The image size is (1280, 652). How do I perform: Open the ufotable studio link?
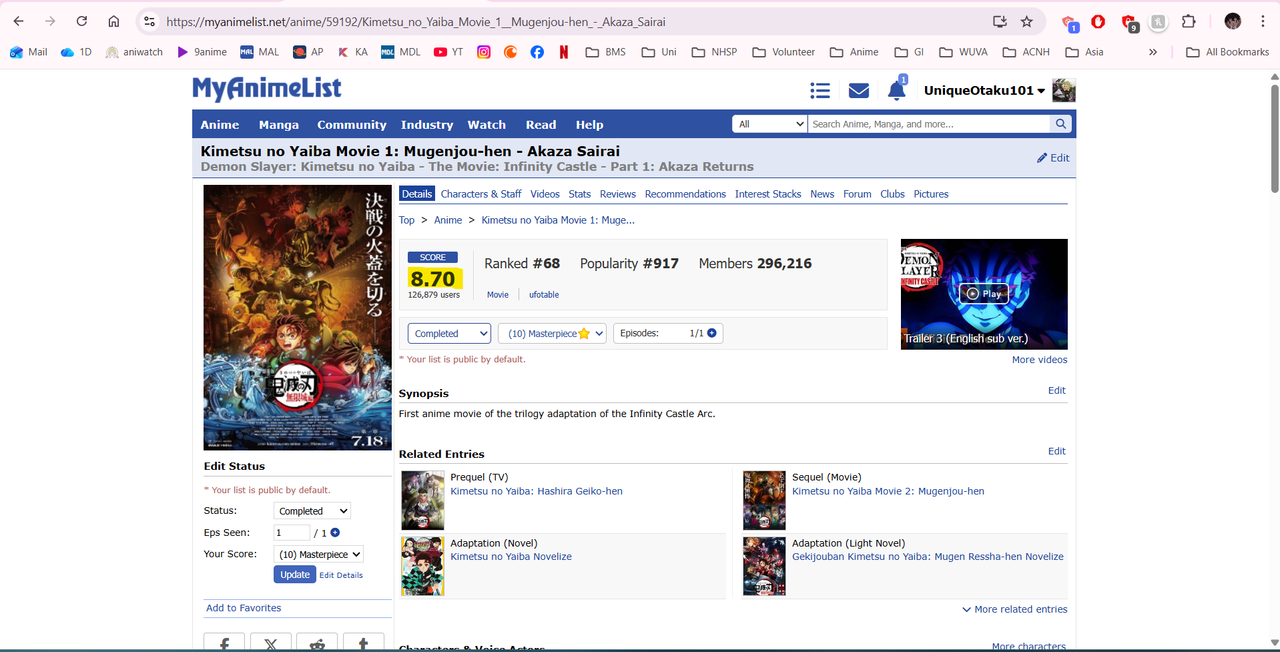click(x=544, y=295)
